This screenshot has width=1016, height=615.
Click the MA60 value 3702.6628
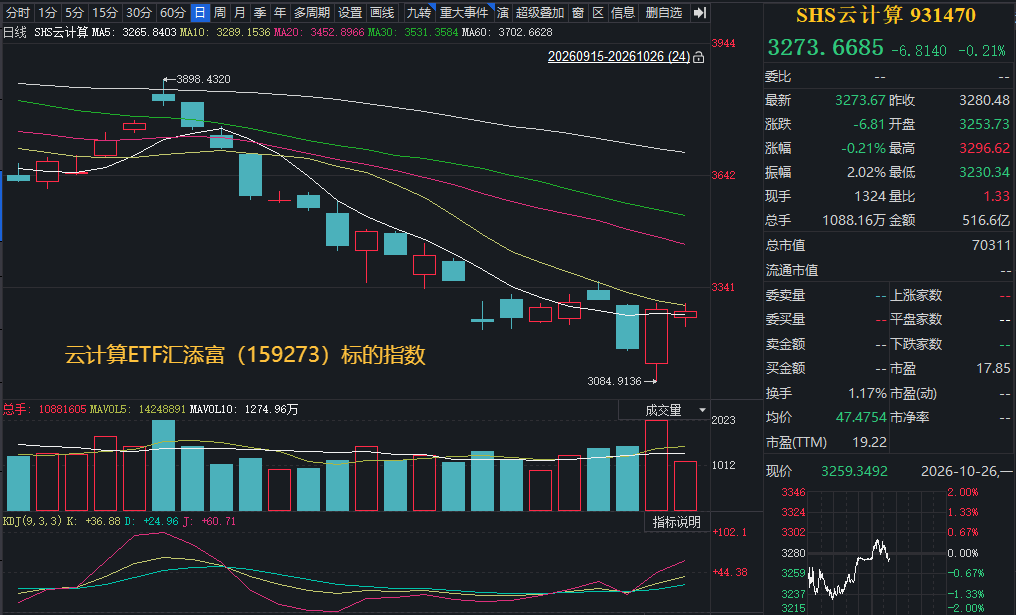pos(525,32)
